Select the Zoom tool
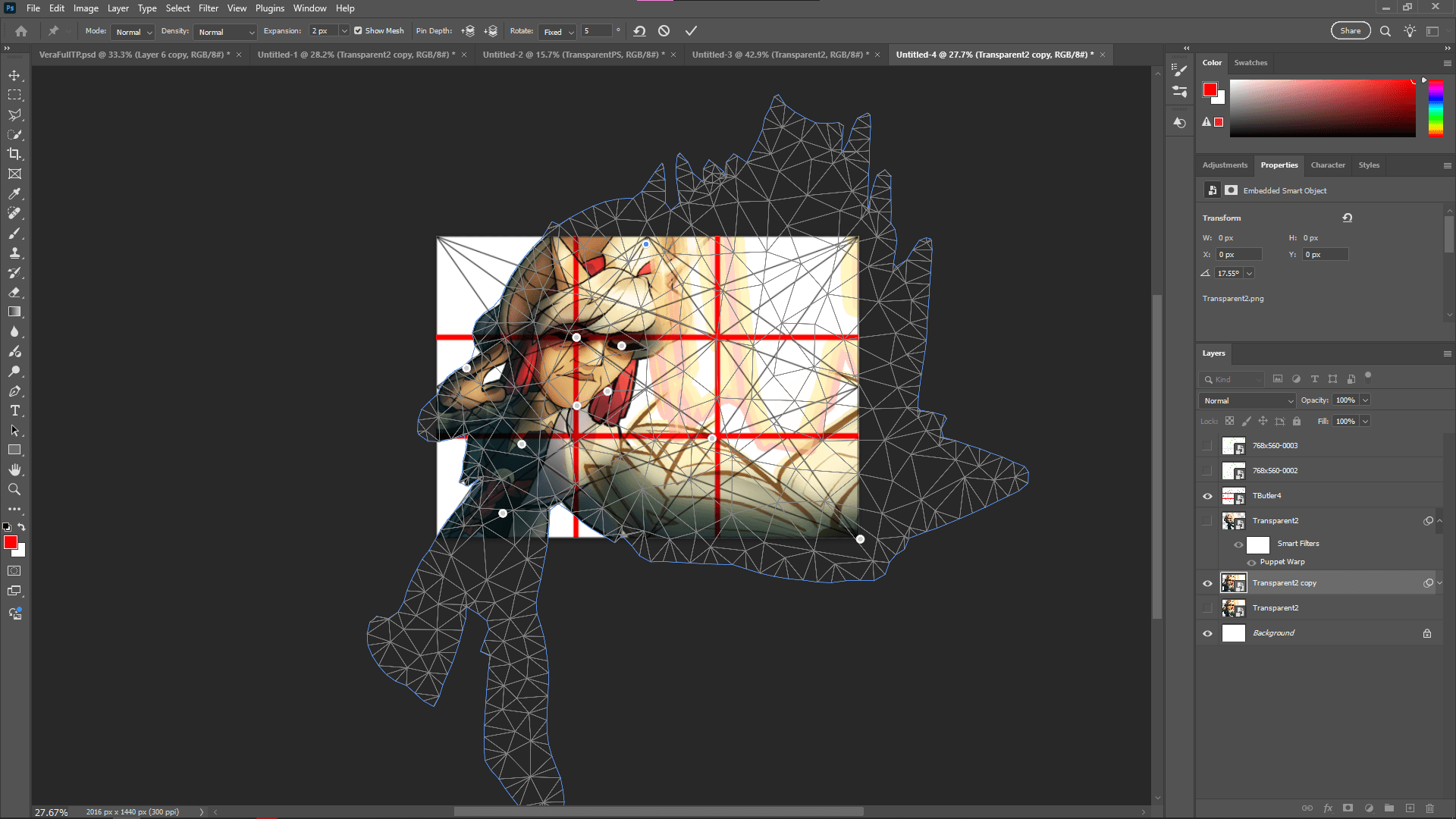 14,489
